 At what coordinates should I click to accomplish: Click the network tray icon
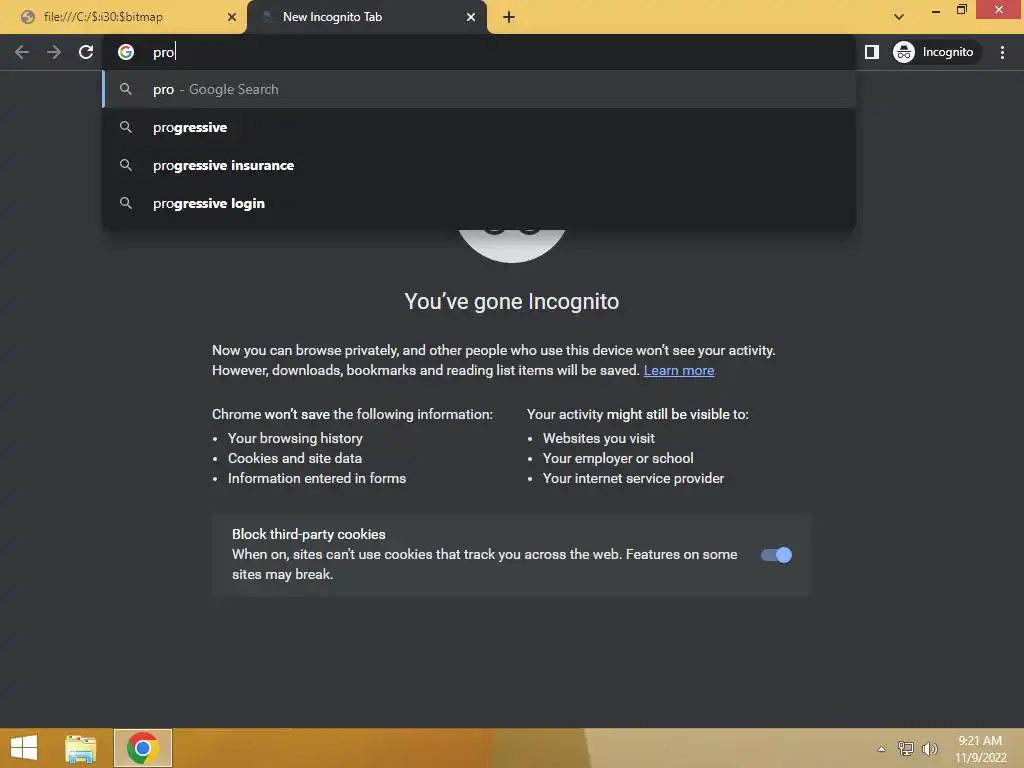point(905,748)
